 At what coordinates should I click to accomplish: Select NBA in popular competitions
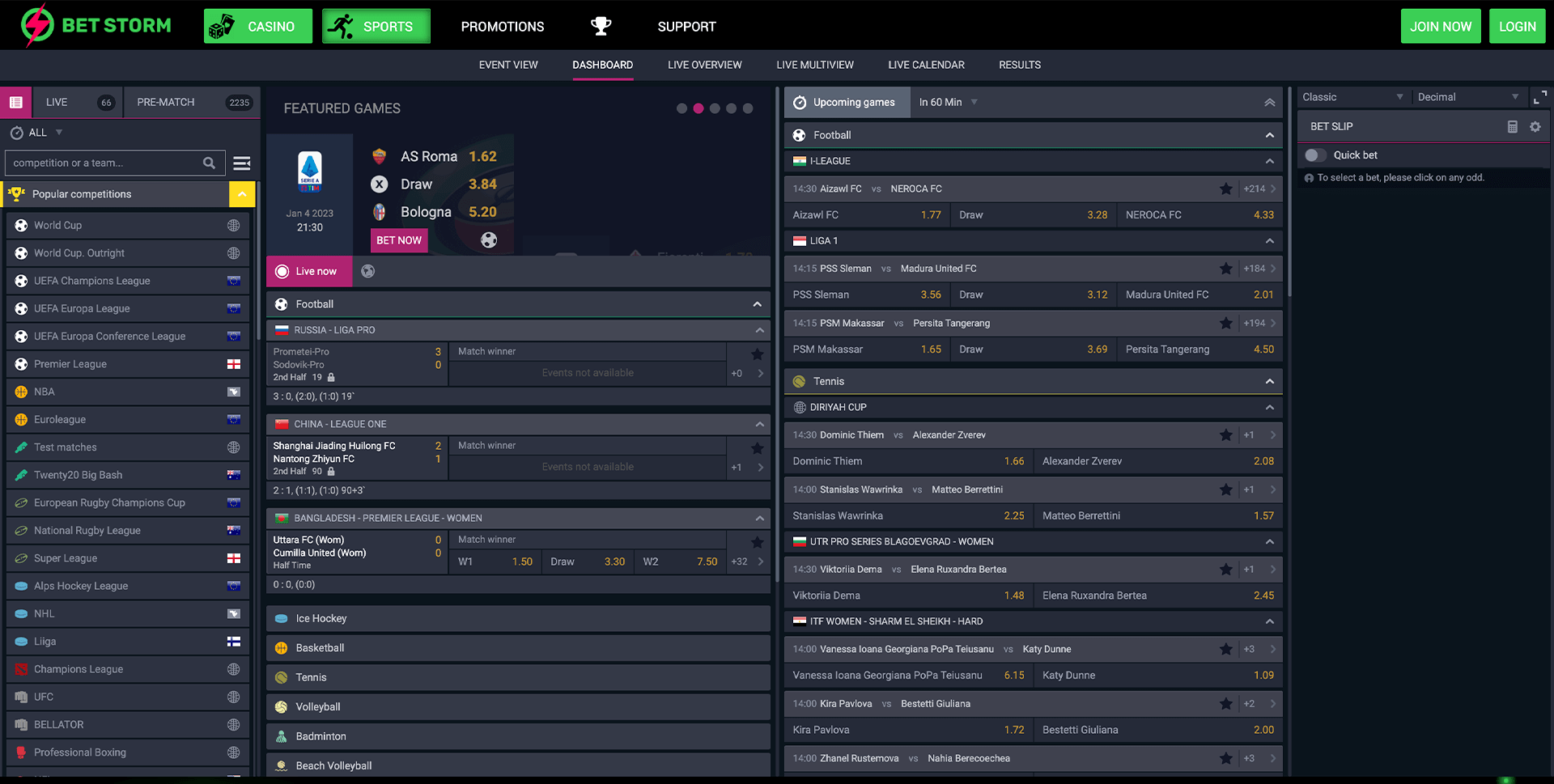click(x=128, y=392)
